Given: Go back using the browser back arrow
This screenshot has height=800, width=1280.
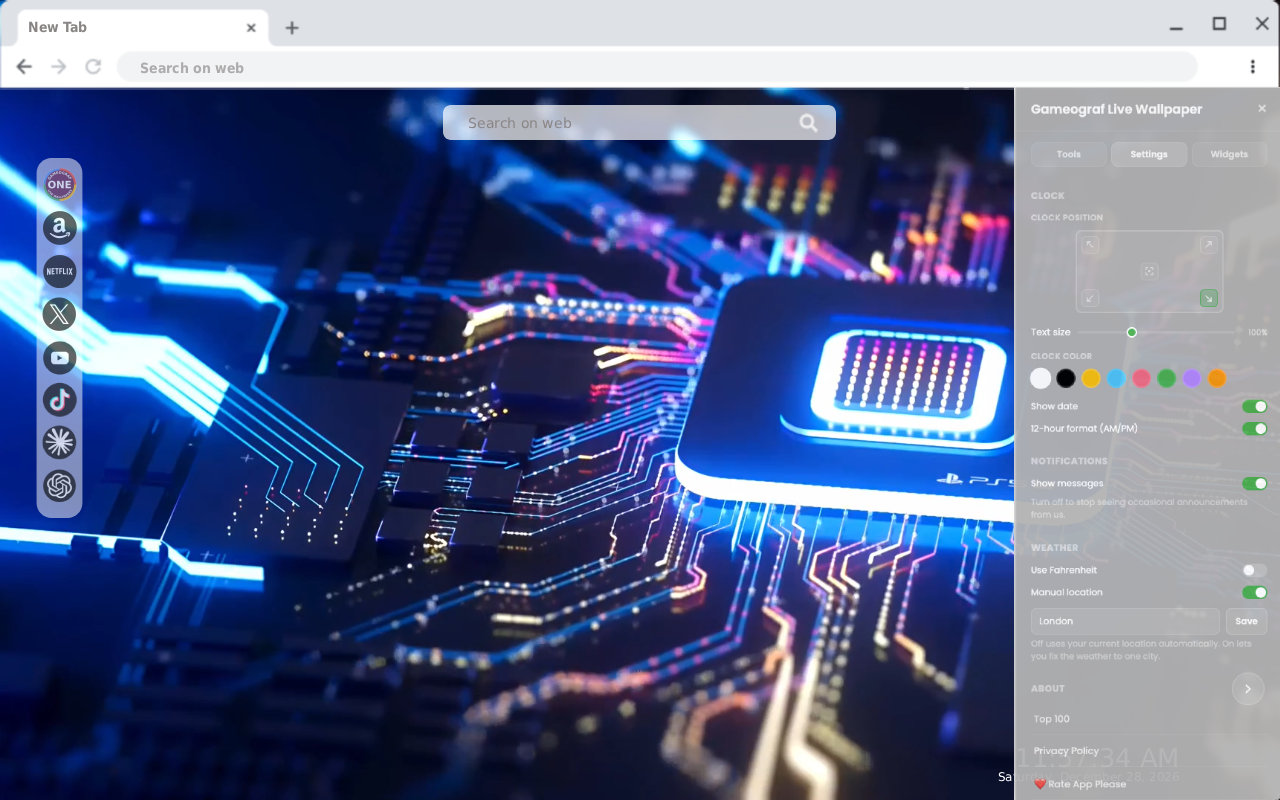Looking at the screenshot, I should (24, 67).
